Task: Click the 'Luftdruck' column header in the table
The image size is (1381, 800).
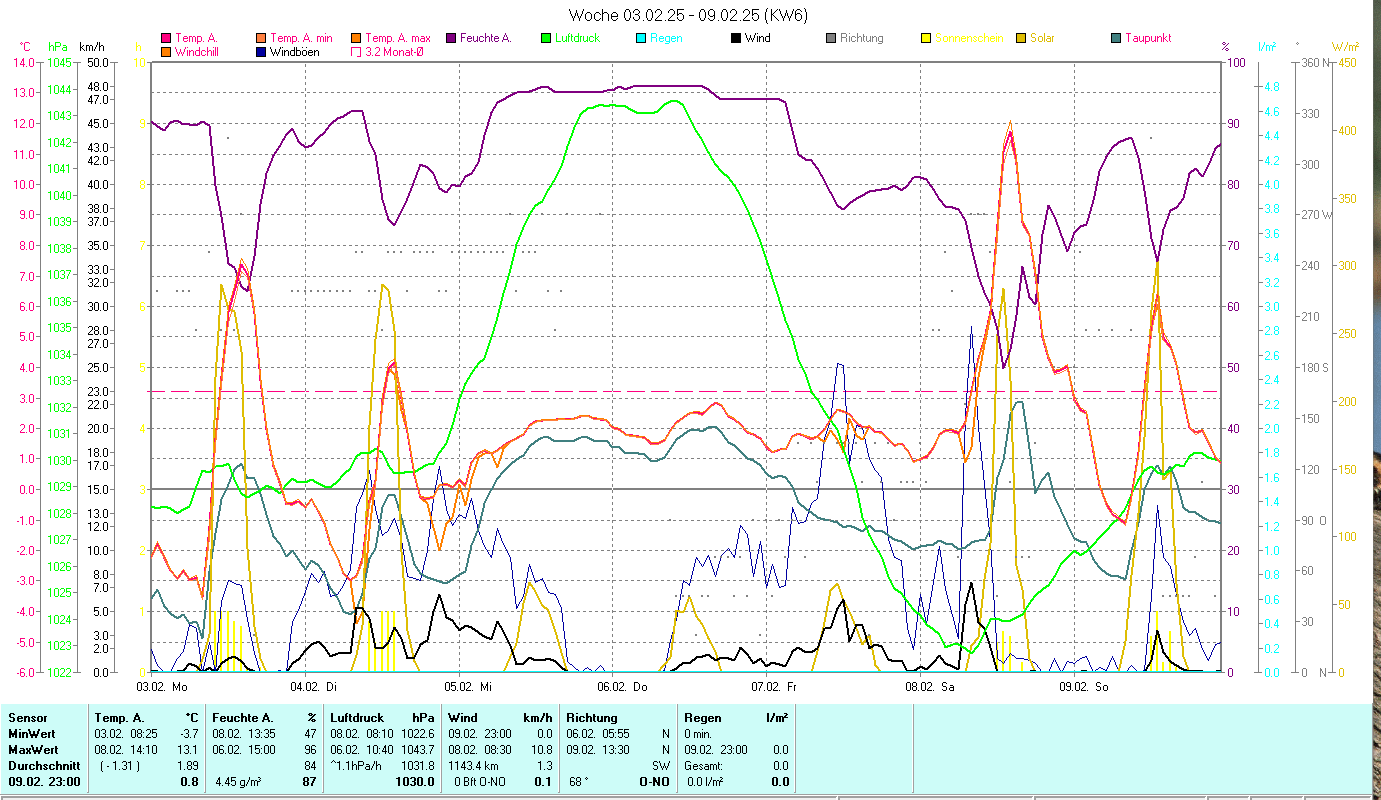Action: pyautogui.click(x=358, y=718)
